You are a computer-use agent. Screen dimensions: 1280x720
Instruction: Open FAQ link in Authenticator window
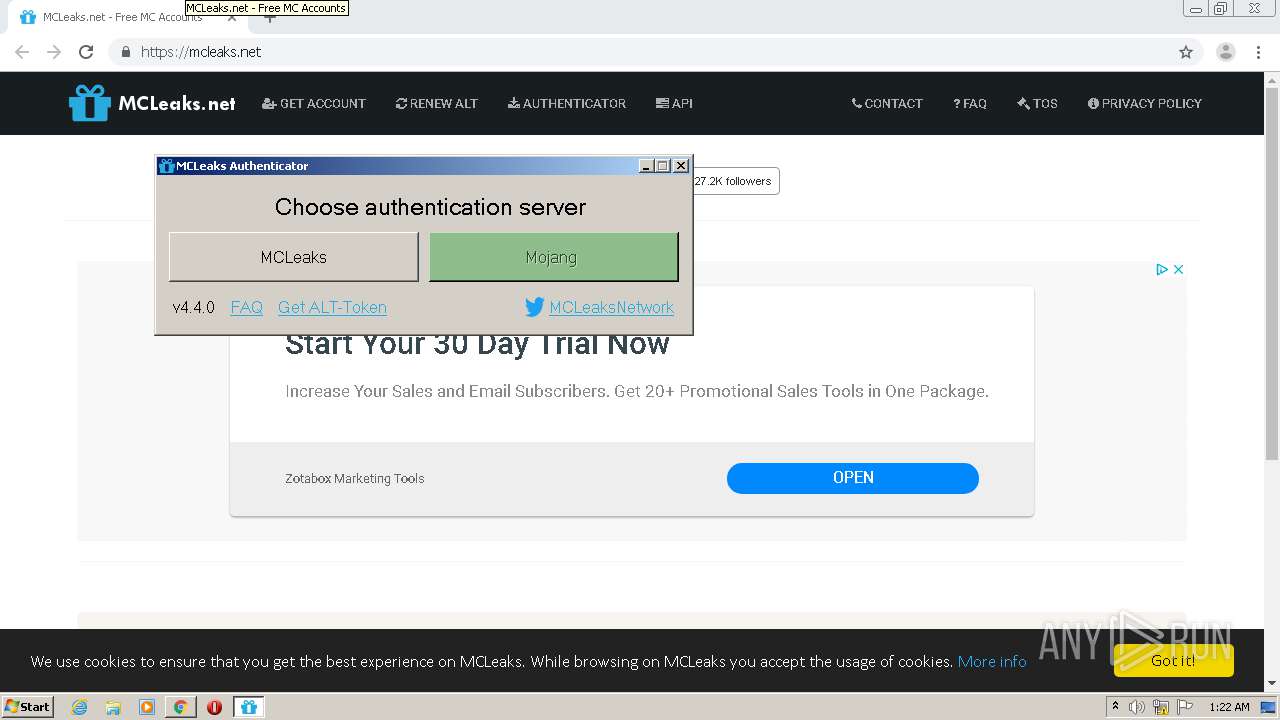247,307
